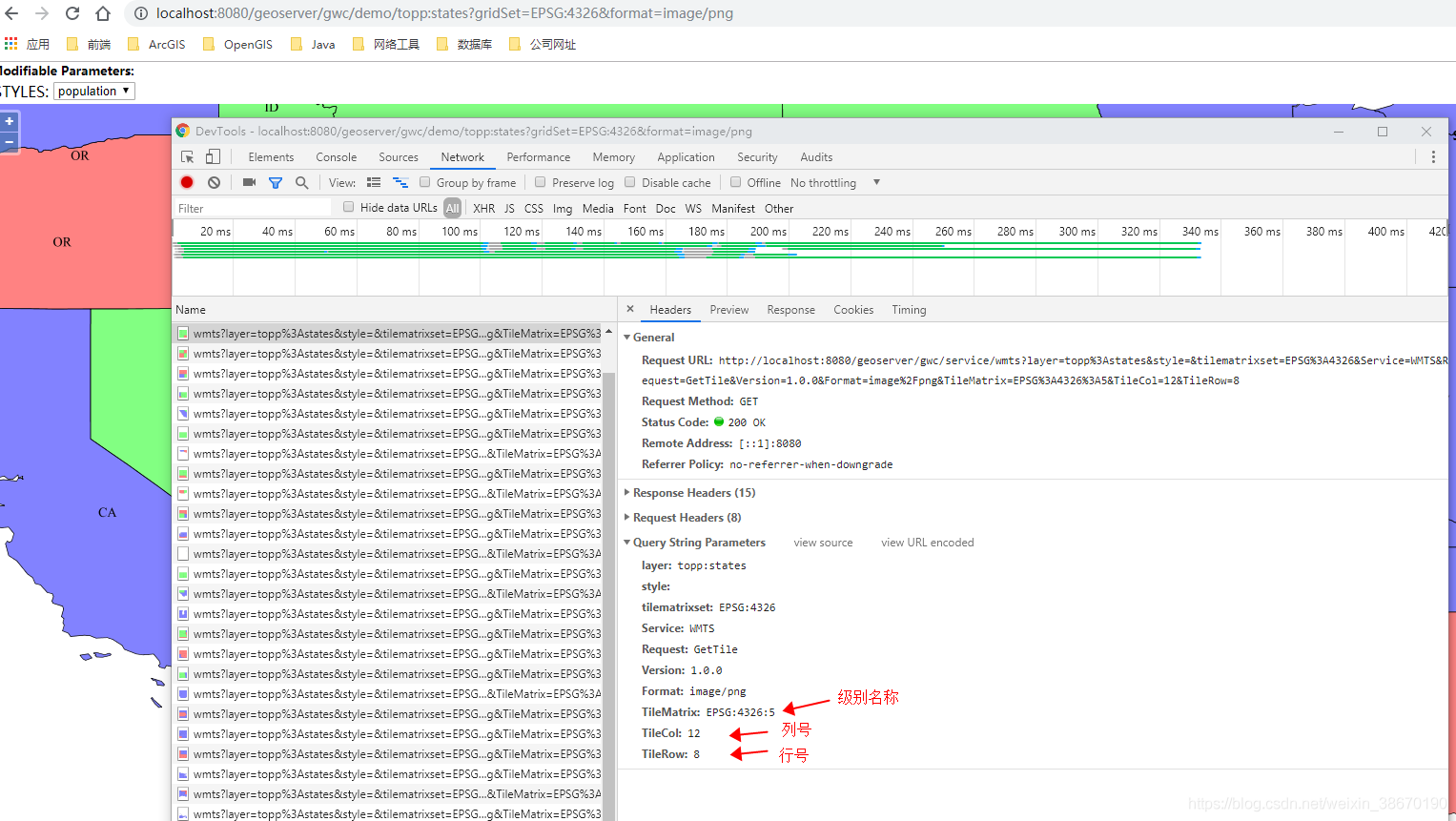Enable the Preserve log checkbox
The width and height of the screenshot is (1456, 821).
click(541, 182)
